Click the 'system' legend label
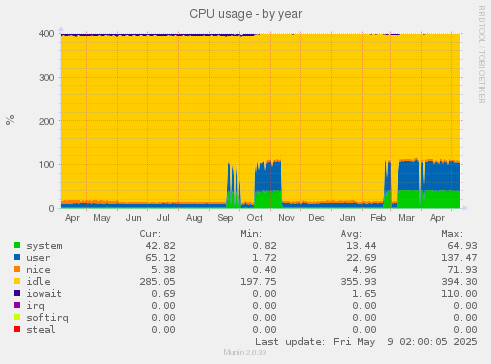 [x=44, y=246]
